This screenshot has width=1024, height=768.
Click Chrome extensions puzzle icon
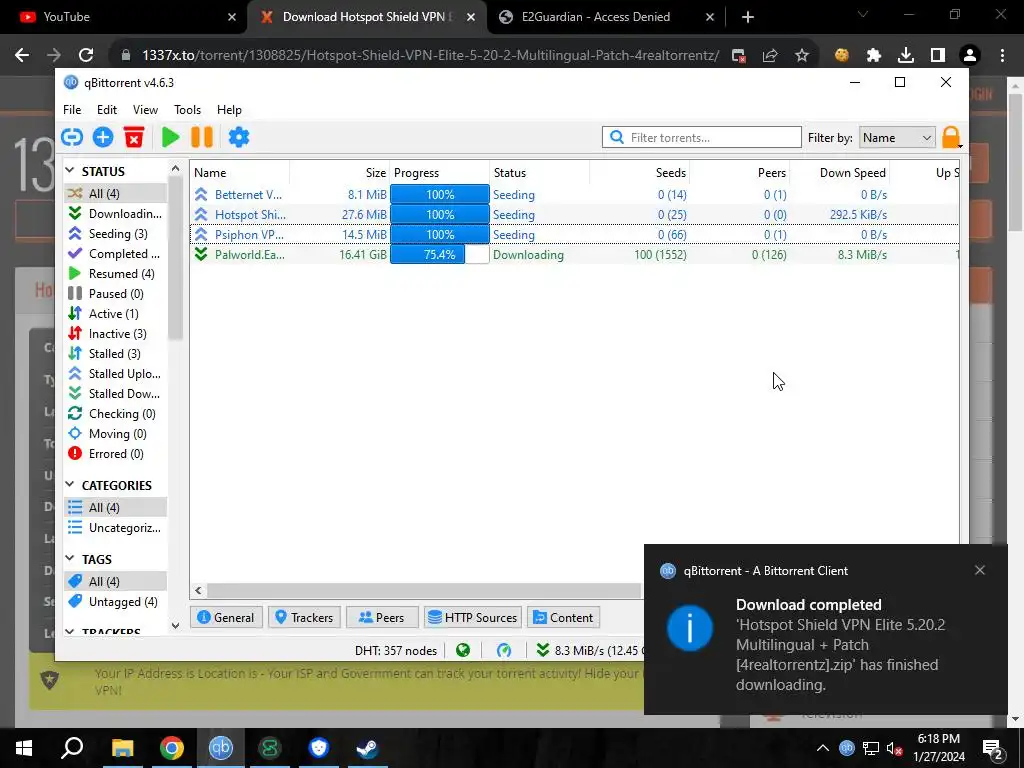point(874,56)
